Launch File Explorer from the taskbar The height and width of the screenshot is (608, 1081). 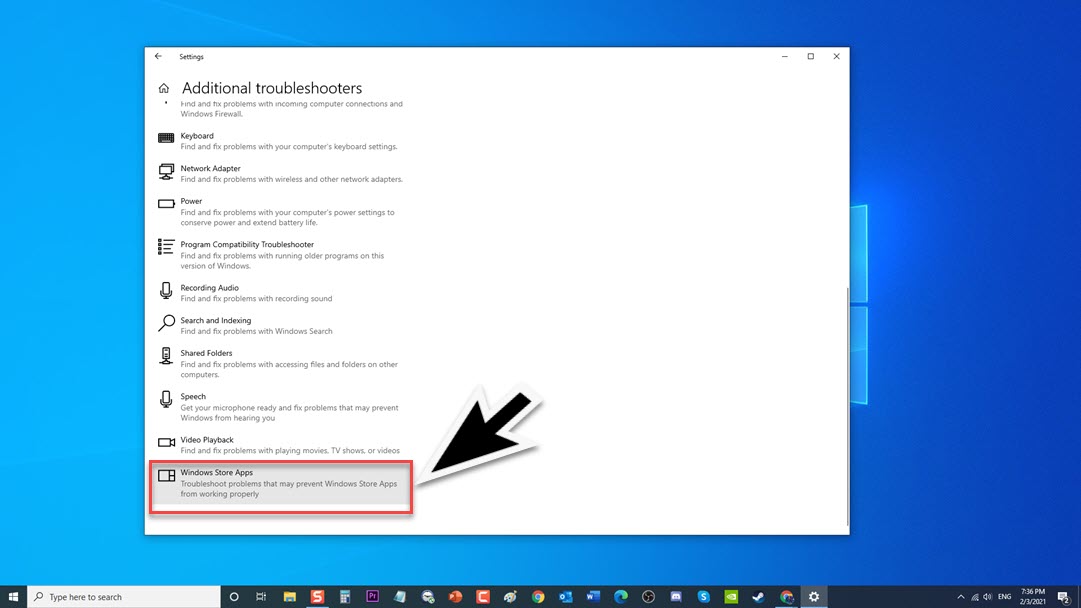[290, 596]
